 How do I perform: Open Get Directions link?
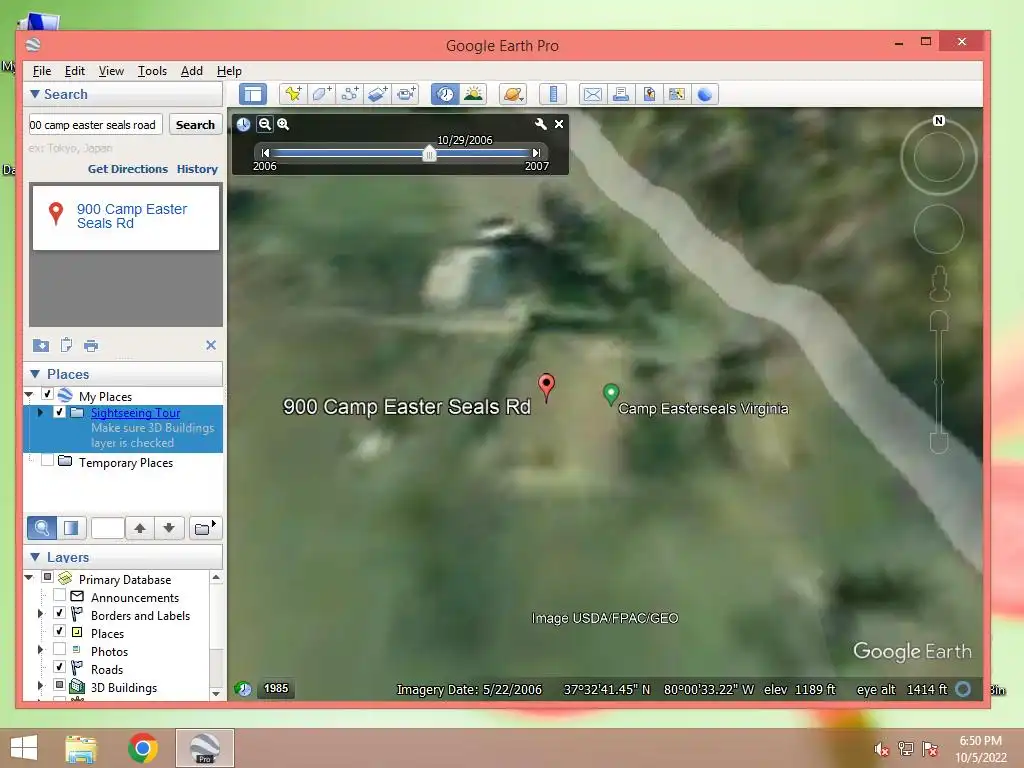pyautogui.click(x=128, y=169)
